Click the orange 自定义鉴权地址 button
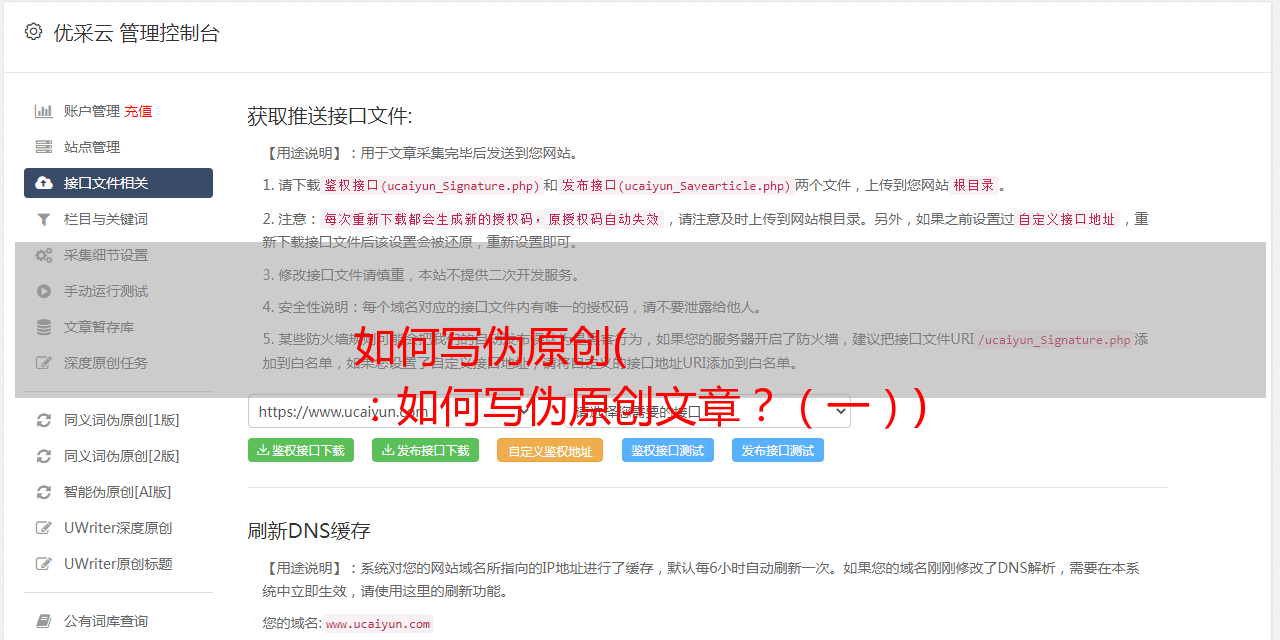Image resolution: width=1280 pixels, height=640 pixels. 550,450
